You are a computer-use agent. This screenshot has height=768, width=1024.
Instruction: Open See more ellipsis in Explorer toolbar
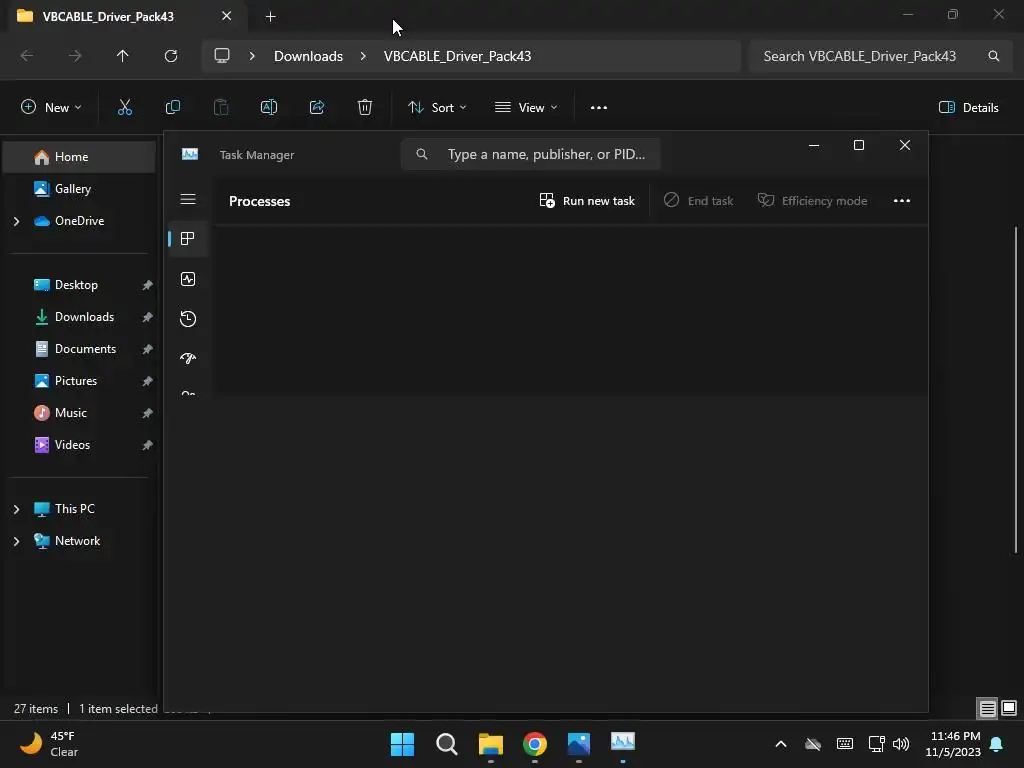(x=599, y=108)
